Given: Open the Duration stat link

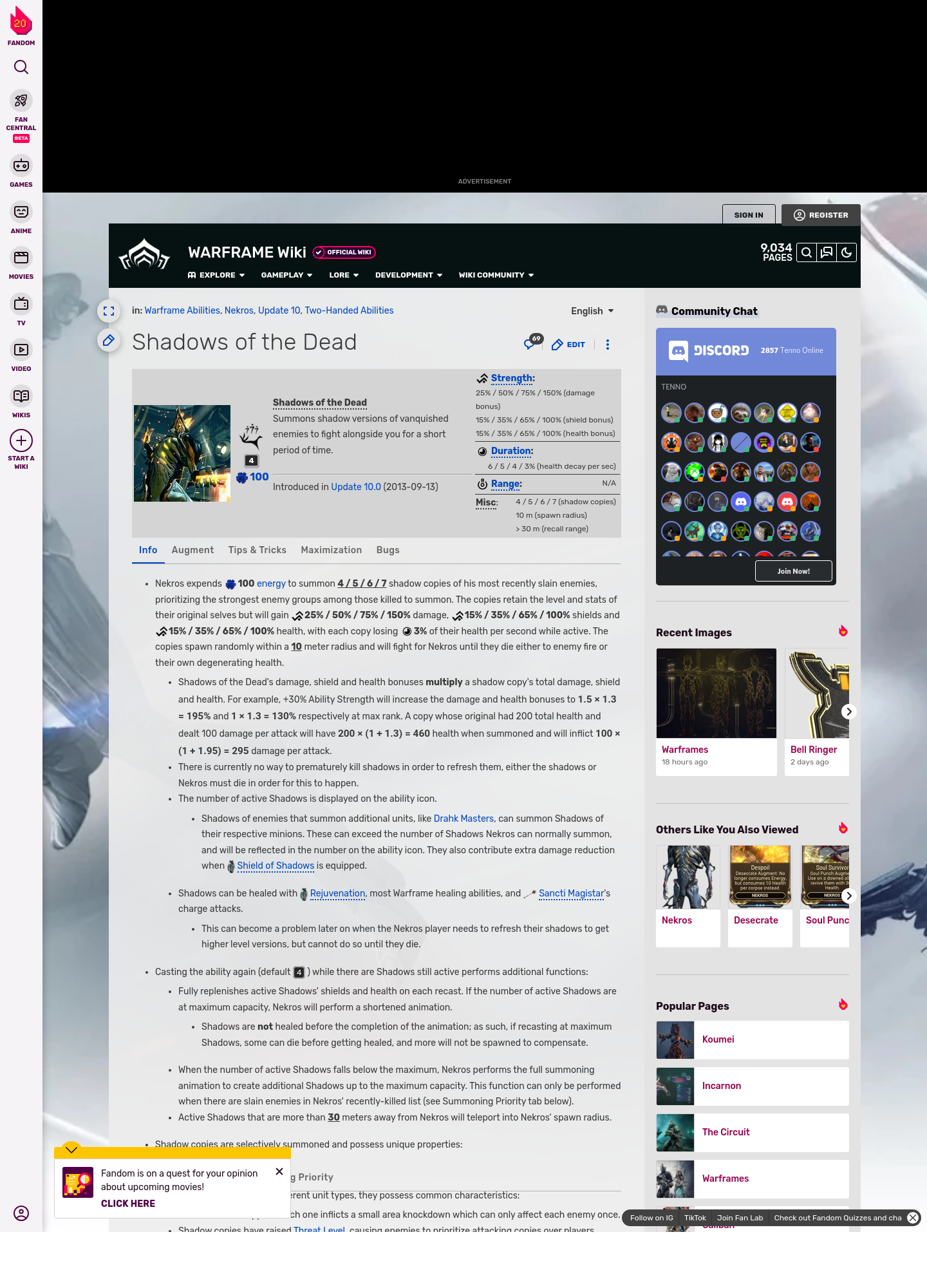Looking at the screenshot, I should point(511,451).
